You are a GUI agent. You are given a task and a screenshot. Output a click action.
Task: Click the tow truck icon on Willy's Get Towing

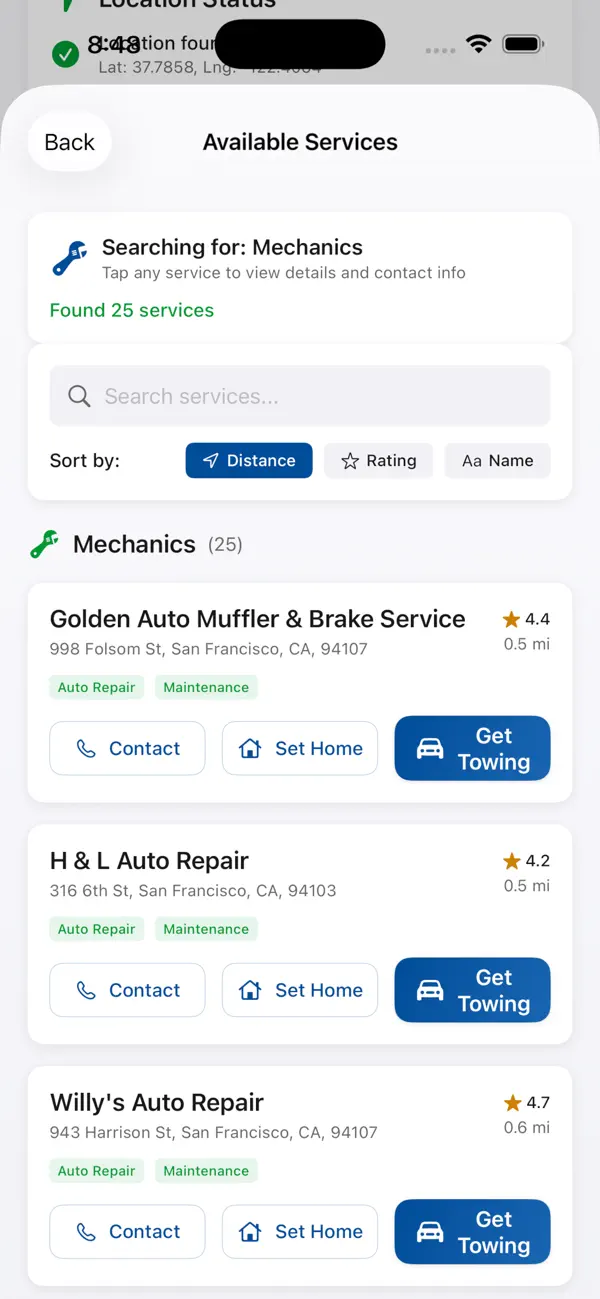pyautogui.click(x=430, y=1232)
